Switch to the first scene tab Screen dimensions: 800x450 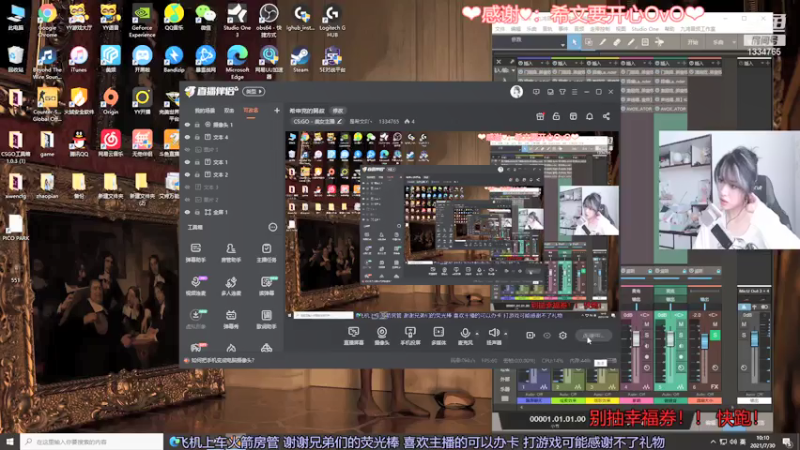click(205, 110)
